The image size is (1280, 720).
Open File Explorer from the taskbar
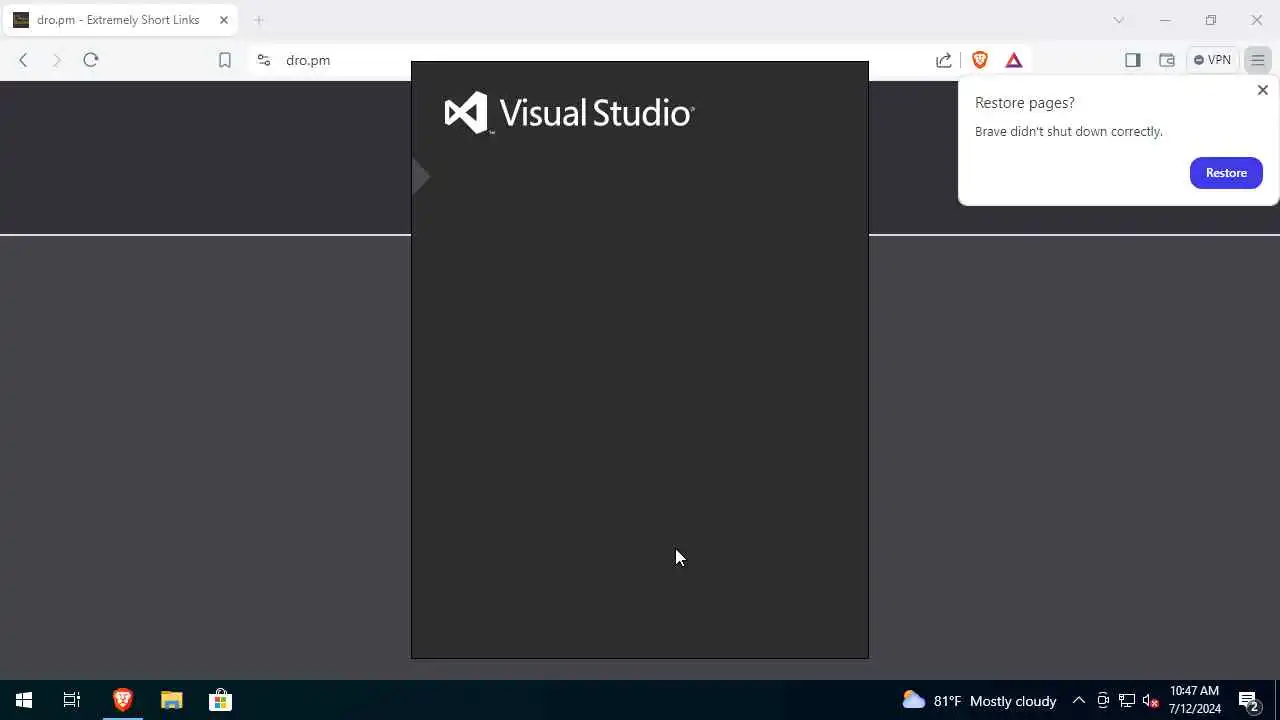click(172, 700)
